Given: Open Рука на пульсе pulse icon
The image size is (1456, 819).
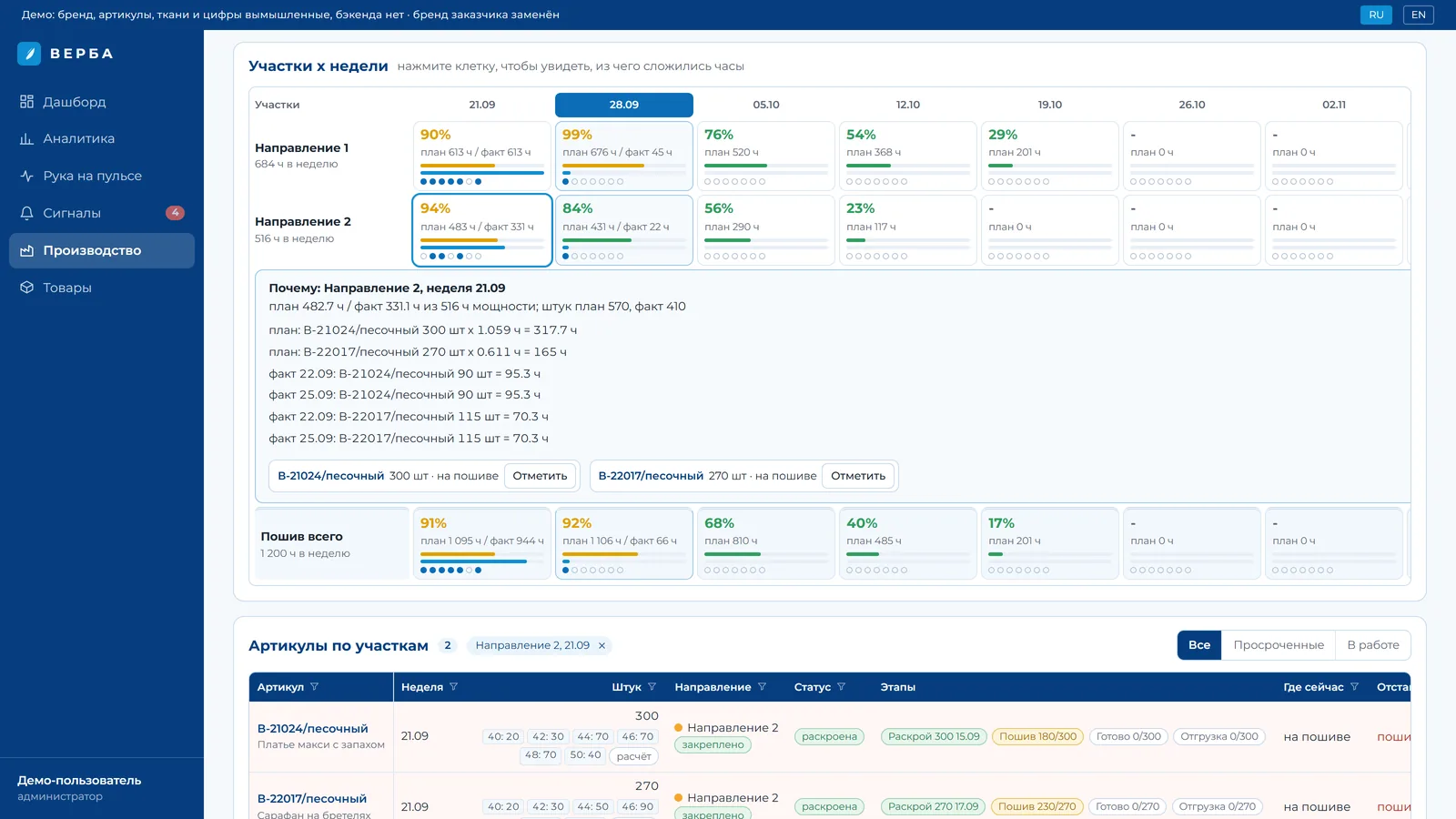Looking at the screenshot, I should (x=26, y=176).
